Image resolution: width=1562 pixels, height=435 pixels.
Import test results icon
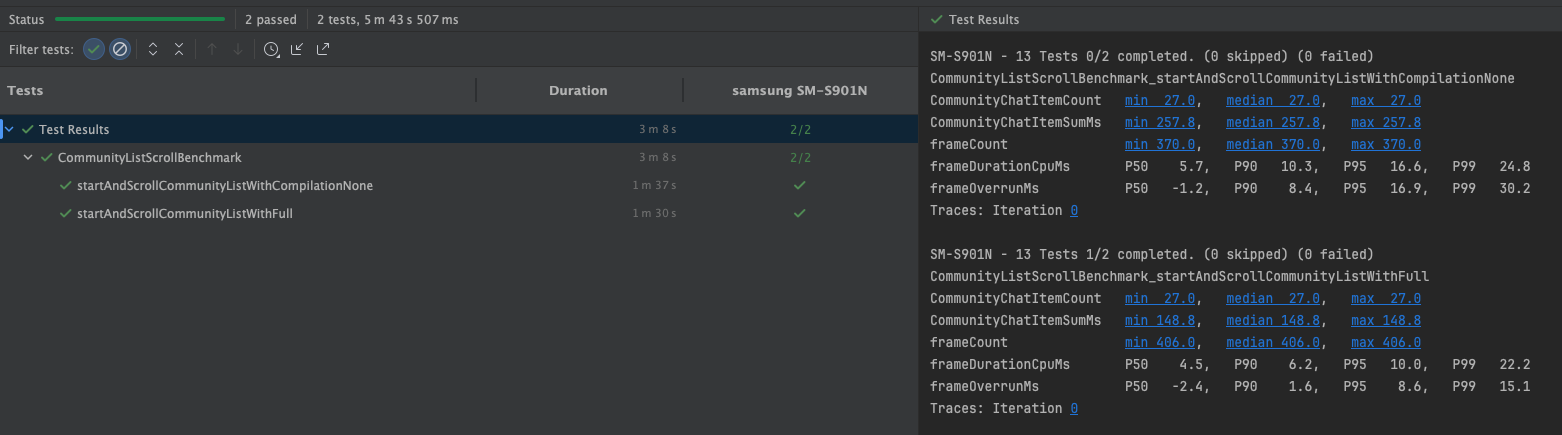297,49
